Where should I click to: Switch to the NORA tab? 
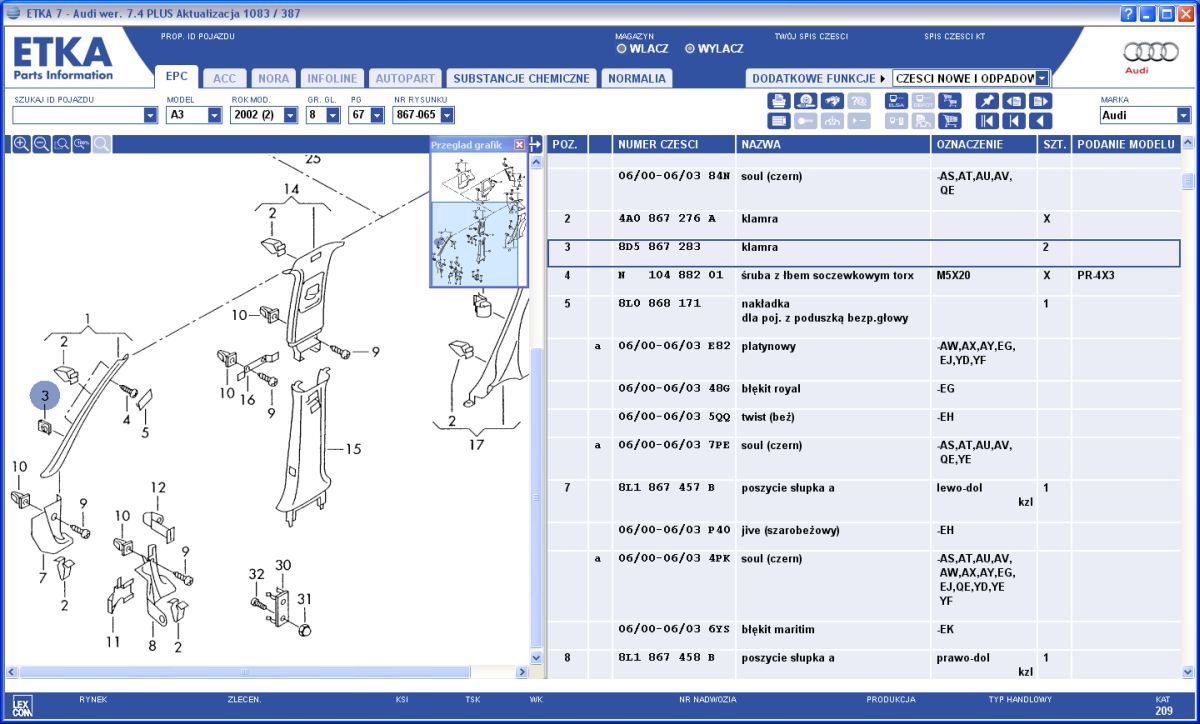273,78
